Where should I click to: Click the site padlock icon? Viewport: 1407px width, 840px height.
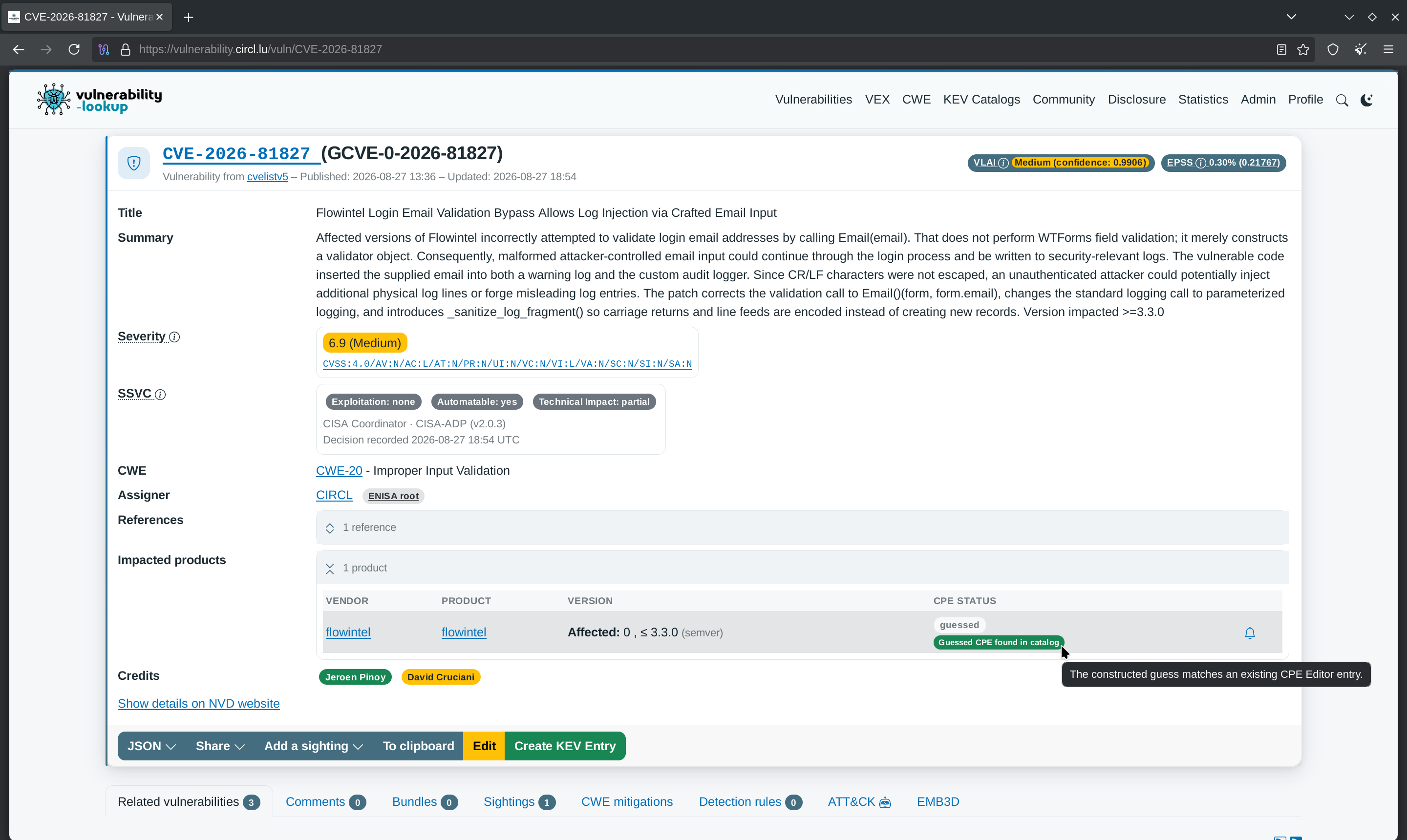pyautogui.click(x=126, y=50)
